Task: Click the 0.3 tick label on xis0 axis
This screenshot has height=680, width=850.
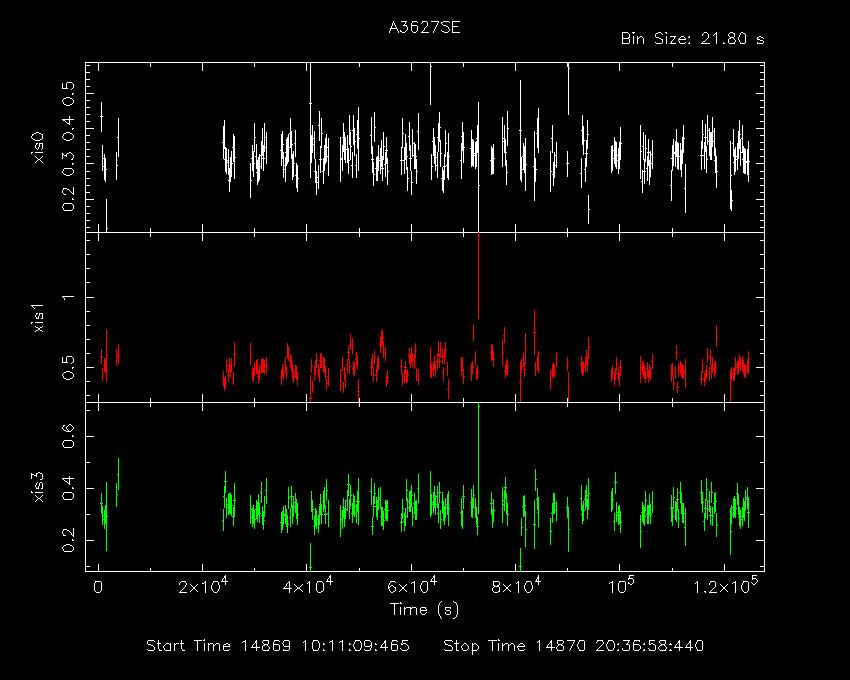Action: pos(68,164)
